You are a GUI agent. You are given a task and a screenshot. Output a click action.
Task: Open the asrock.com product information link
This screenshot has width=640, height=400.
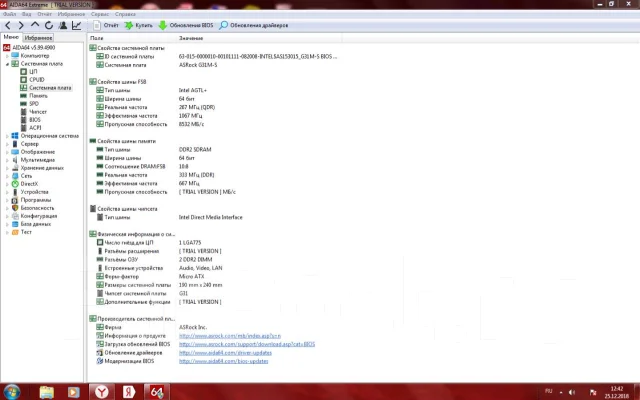(230, 336)
